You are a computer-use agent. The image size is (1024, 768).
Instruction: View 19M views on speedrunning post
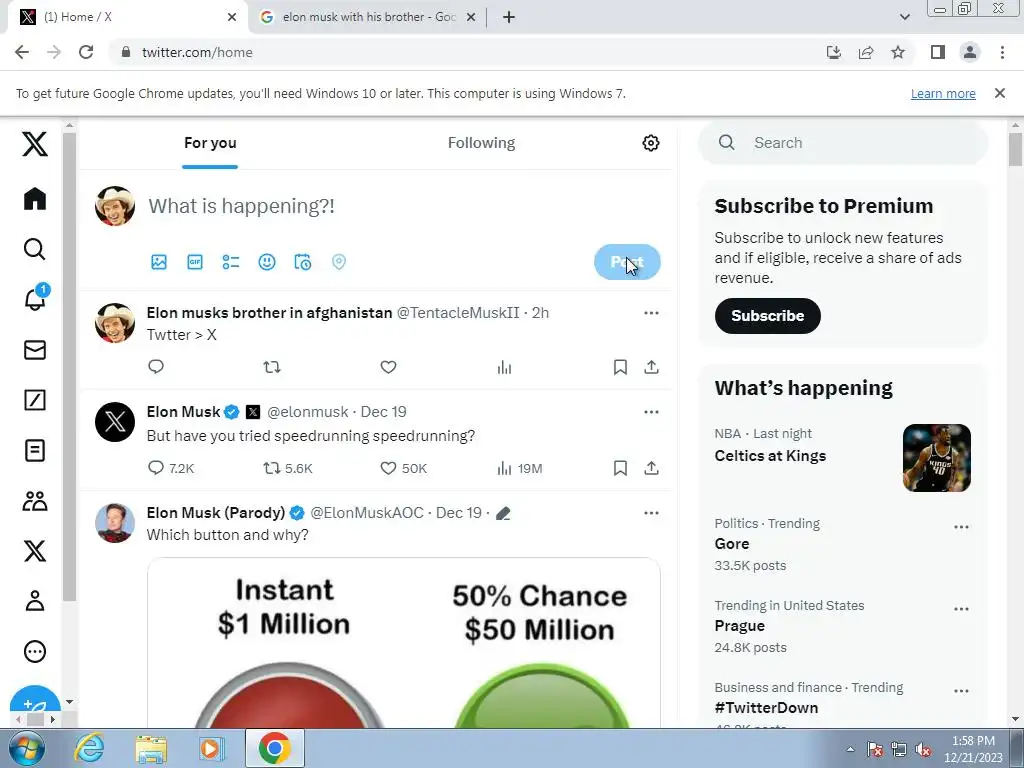coord(520,468)
